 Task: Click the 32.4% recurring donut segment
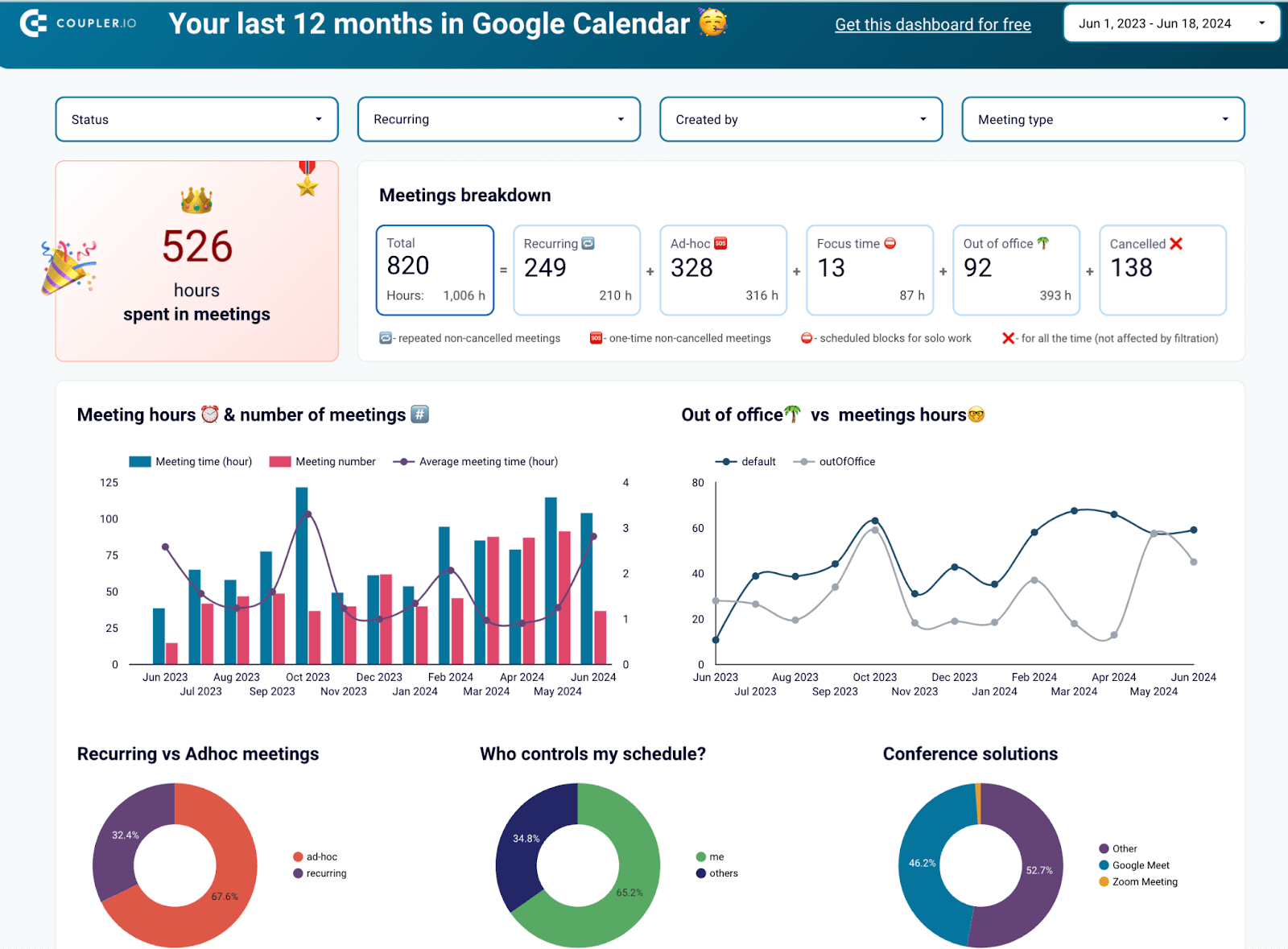point(126,835)
